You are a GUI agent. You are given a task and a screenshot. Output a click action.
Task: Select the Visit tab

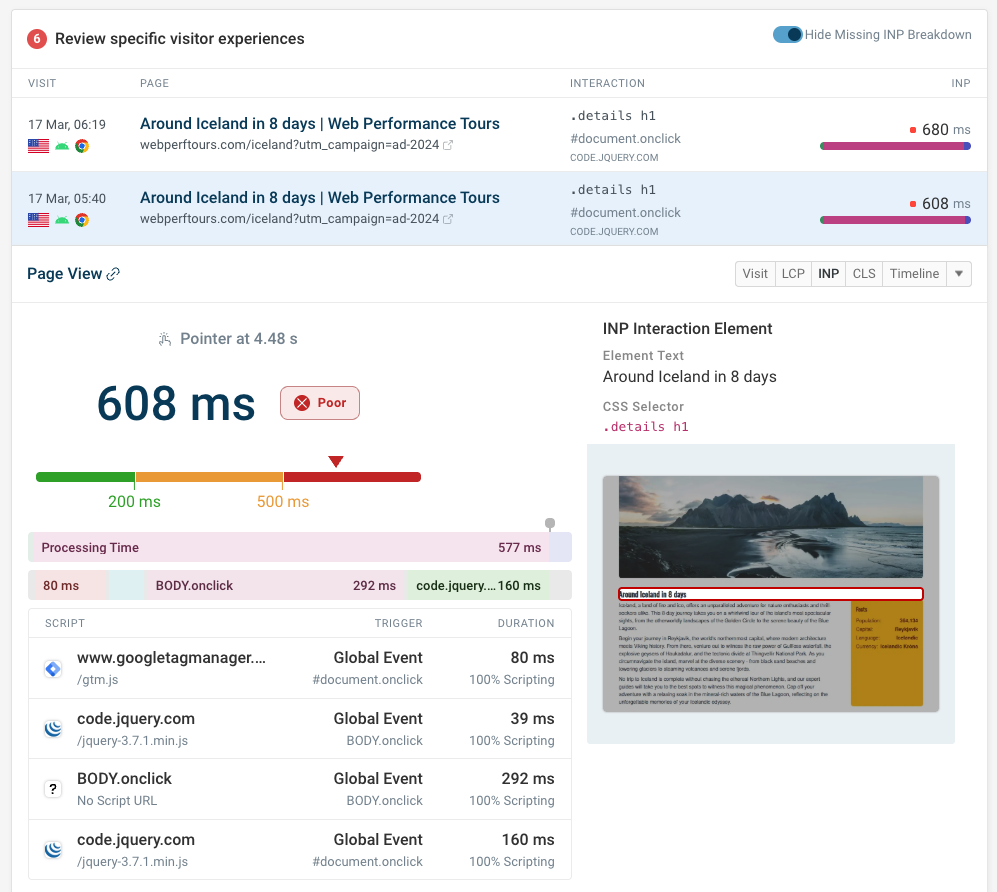(755, 274)
